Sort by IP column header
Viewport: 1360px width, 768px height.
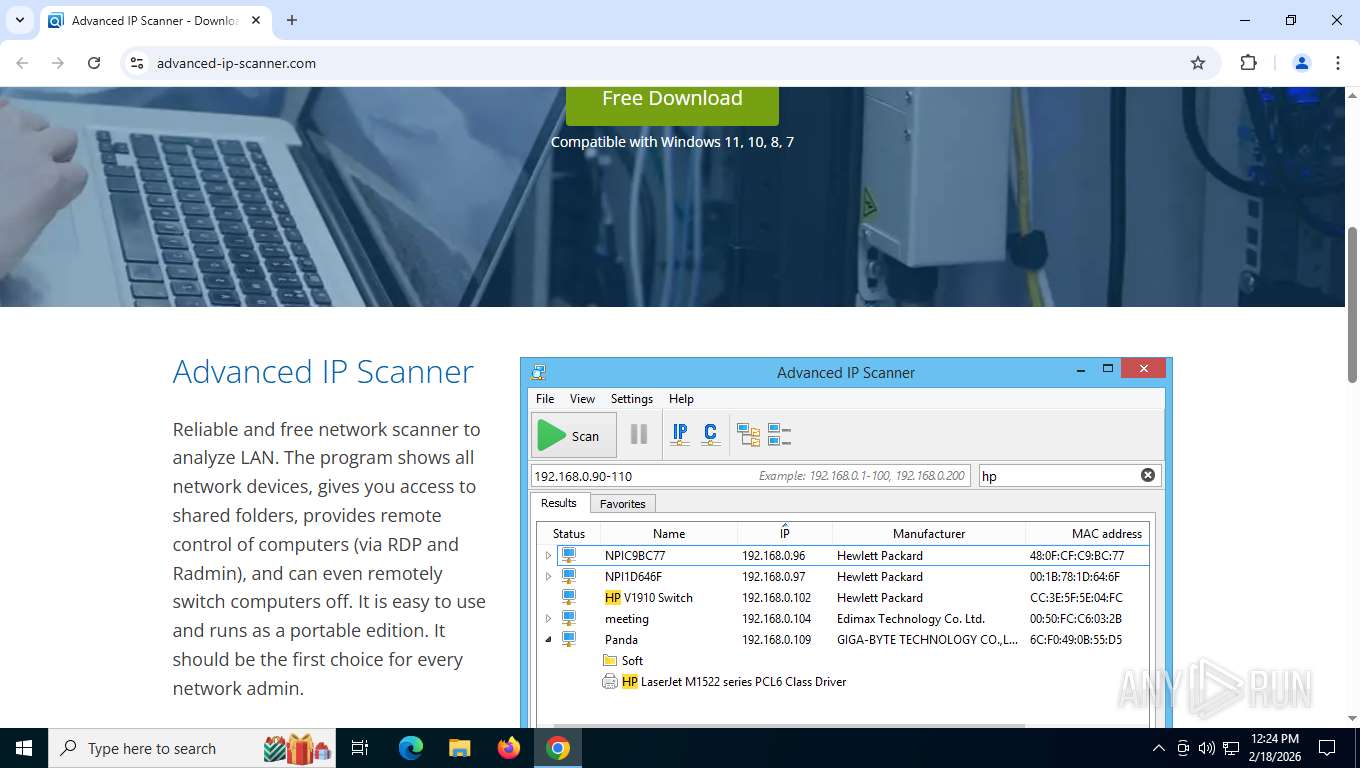tap(785, 533)
